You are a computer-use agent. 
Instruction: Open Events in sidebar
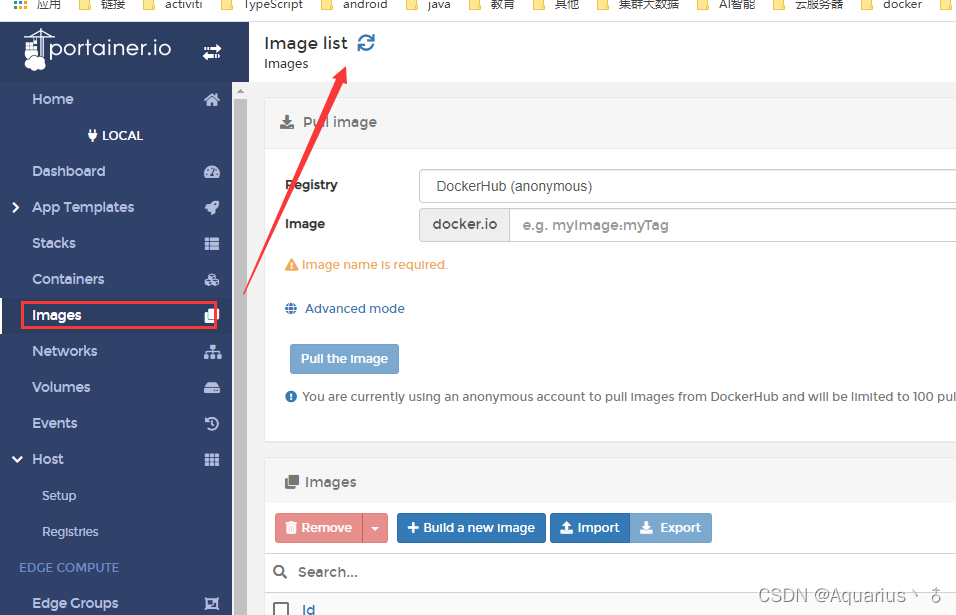point(55,423)
